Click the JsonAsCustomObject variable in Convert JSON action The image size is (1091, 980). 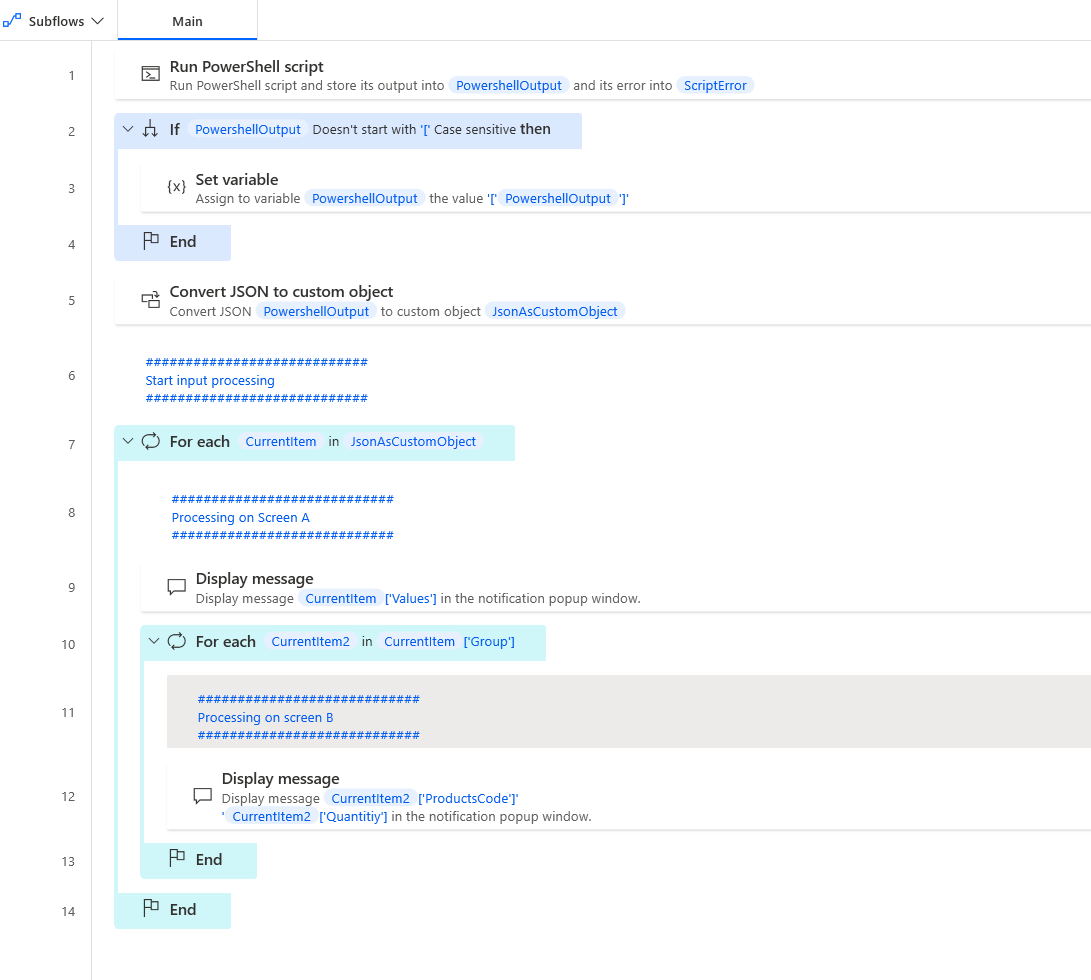pyautogui.click(x=554, y=311)
